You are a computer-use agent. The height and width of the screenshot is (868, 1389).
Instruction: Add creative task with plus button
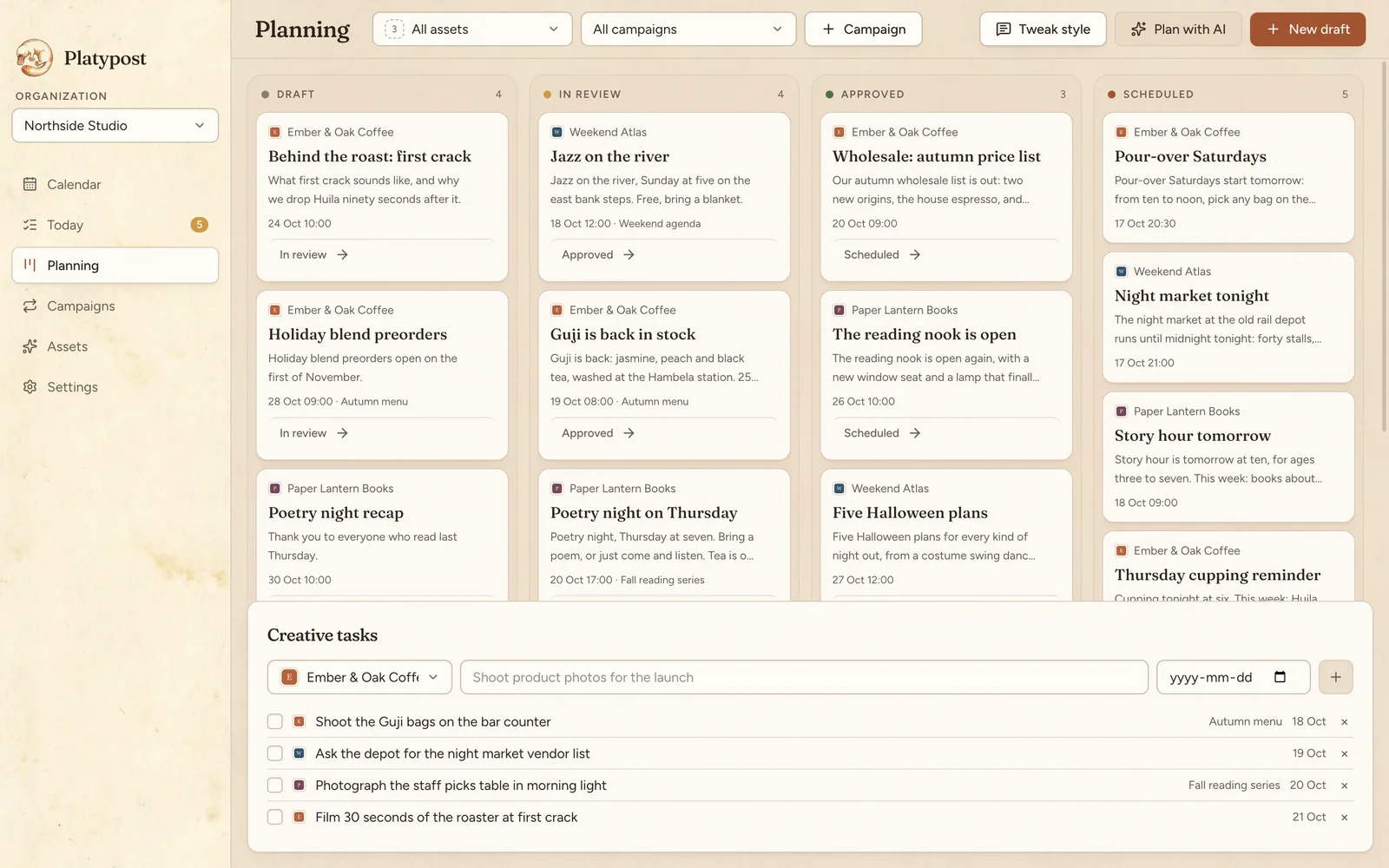1335,677
